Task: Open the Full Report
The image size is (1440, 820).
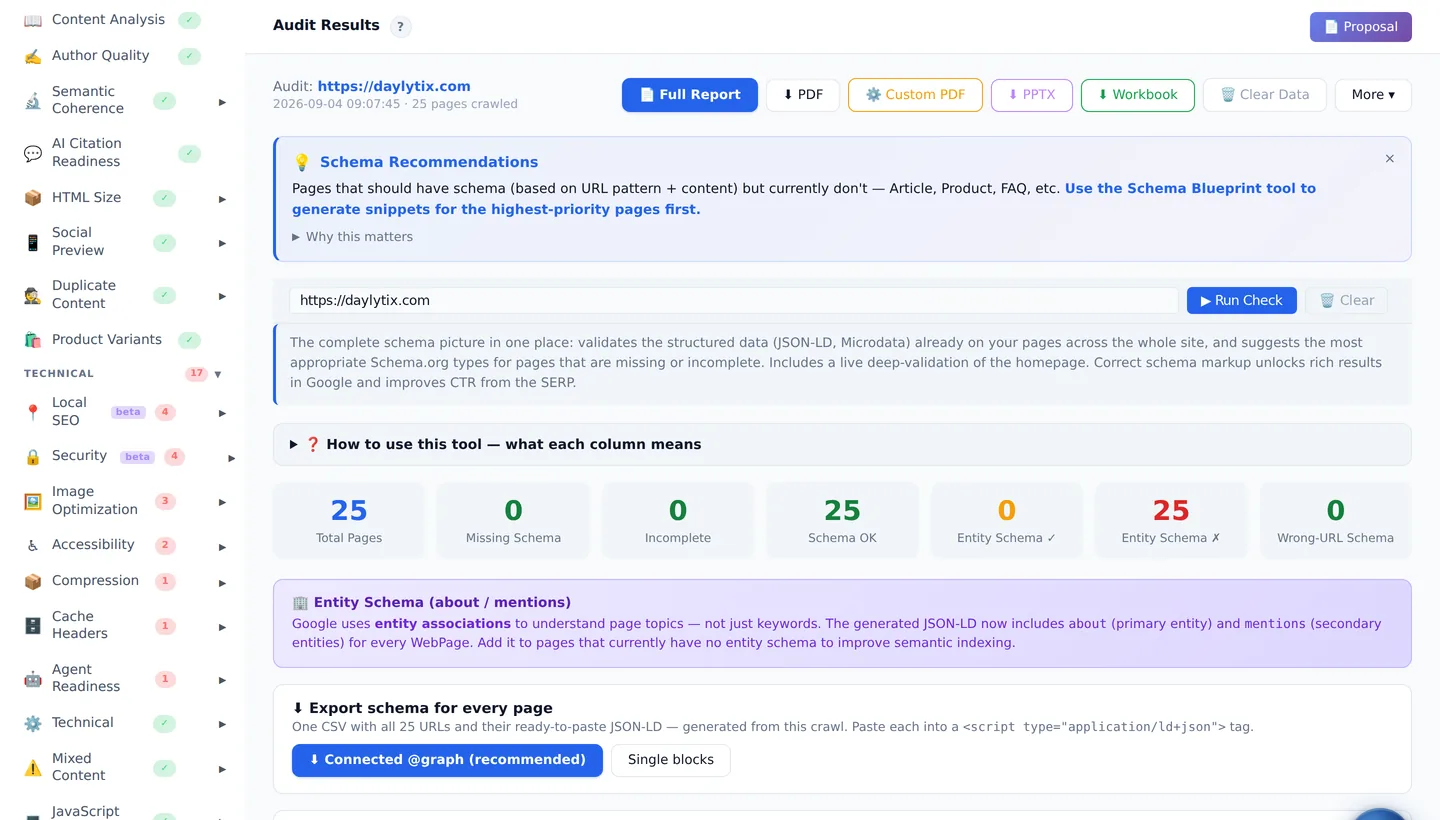Action: point(690,95)
